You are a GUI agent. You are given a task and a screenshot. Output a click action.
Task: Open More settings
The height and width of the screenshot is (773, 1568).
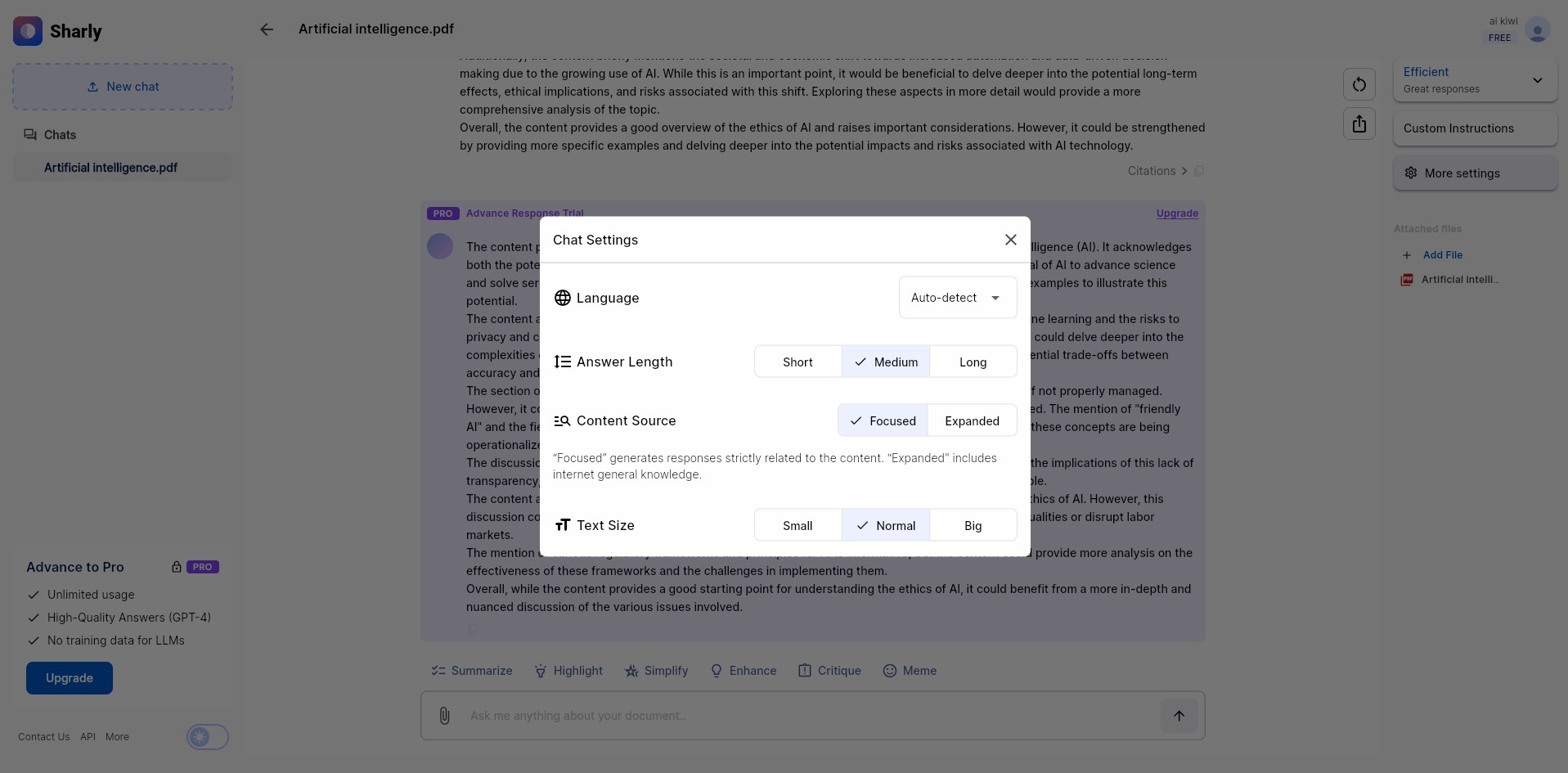click(x=1475, y=173)
